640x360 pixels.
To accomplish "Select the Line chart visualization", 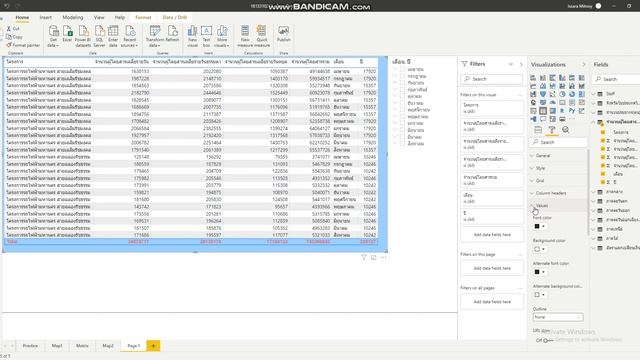I will tap(533, 86).
